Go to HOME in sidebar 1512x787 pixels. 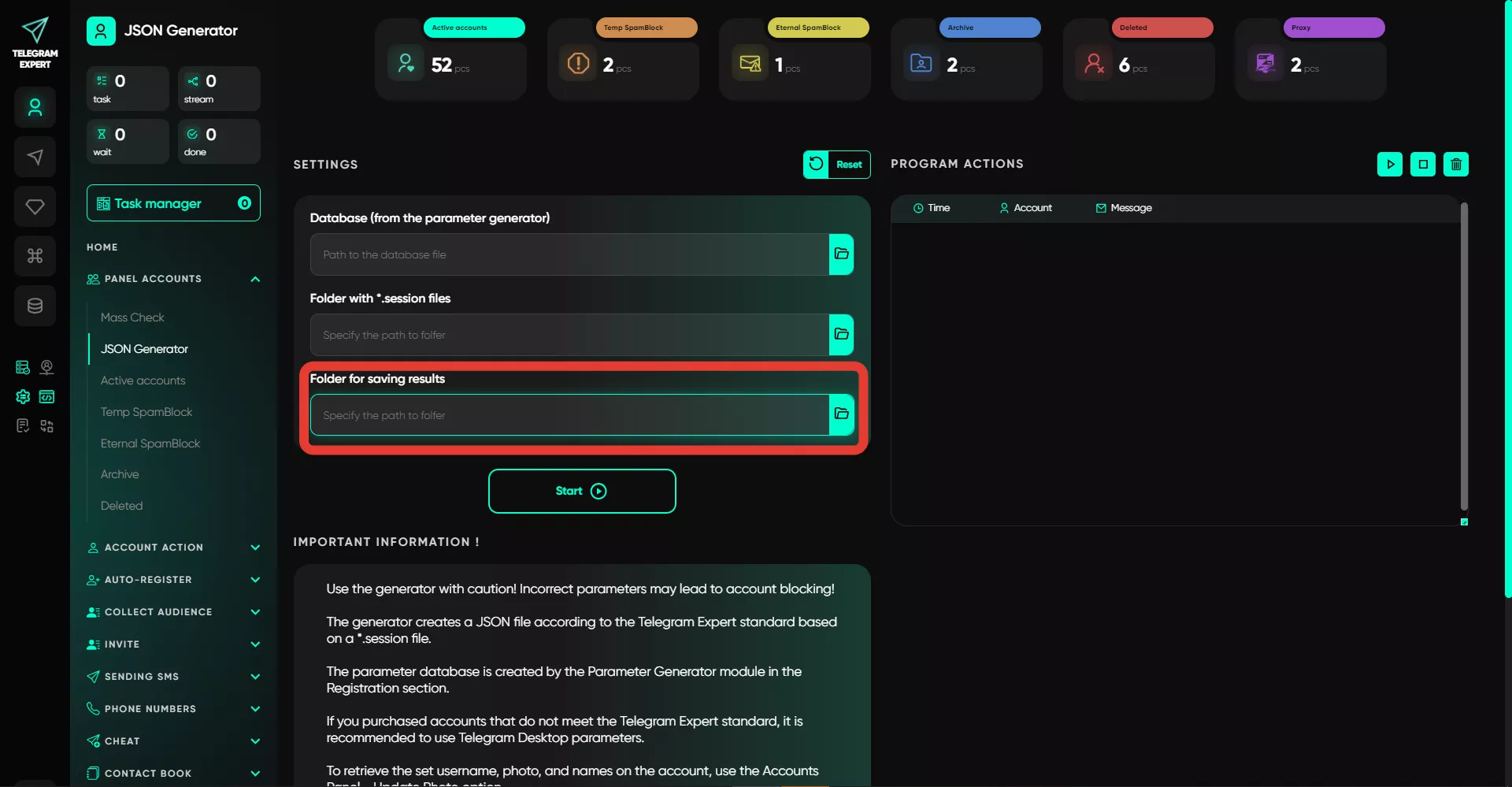[102, 247]
